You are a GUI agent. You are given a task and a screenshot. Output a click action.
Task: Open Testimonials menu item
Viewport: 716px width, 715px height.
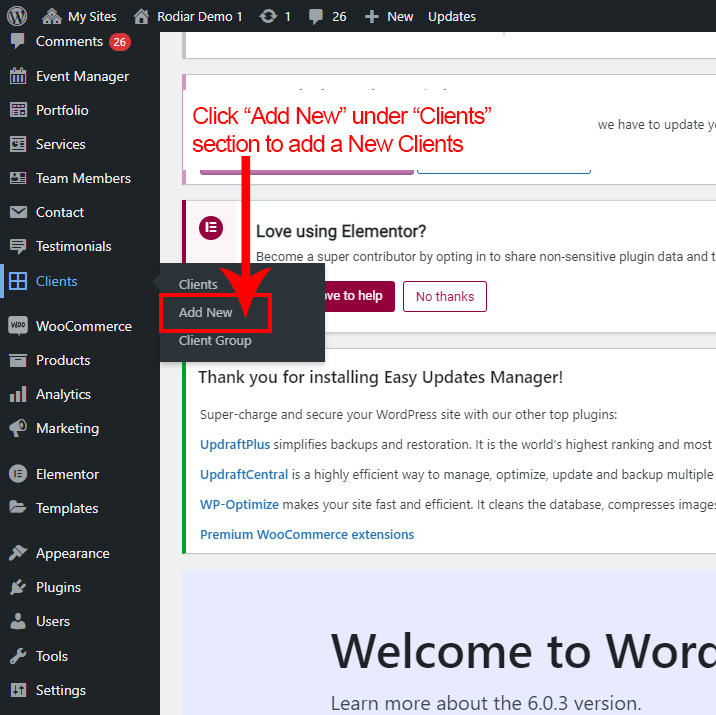tap(73, 246)
